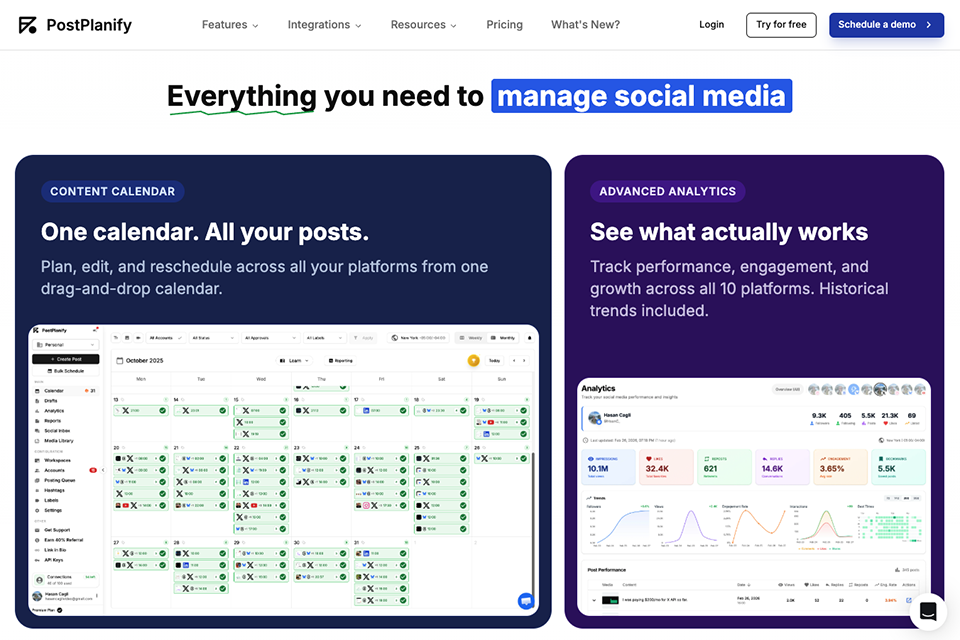960x640 pixels.
Task: Expand the Resources menu
Action: [424, 24]
